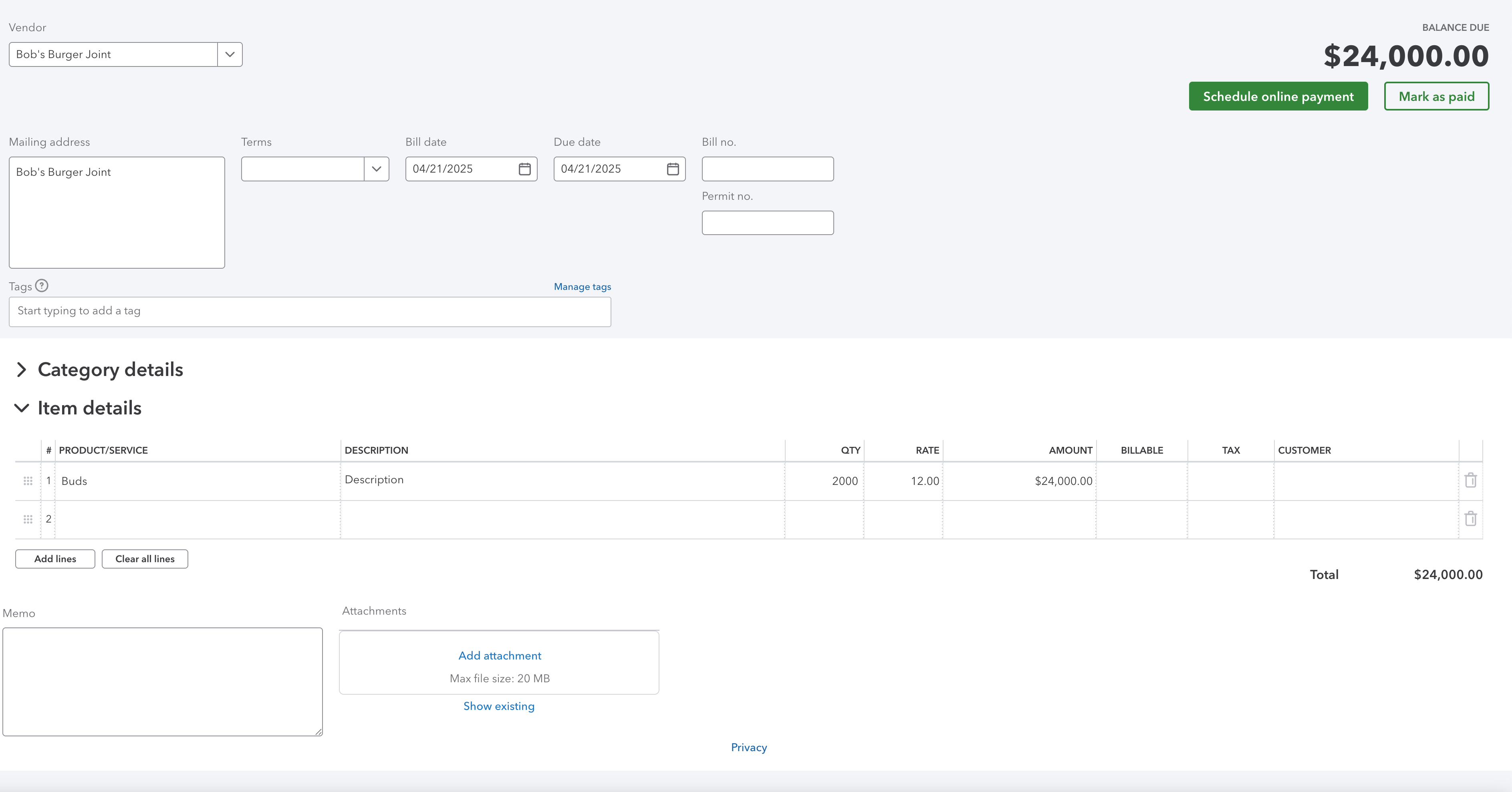1512x792 pixels.
Task: Click the product/service cell of line 2
Action: click(198, 519)
